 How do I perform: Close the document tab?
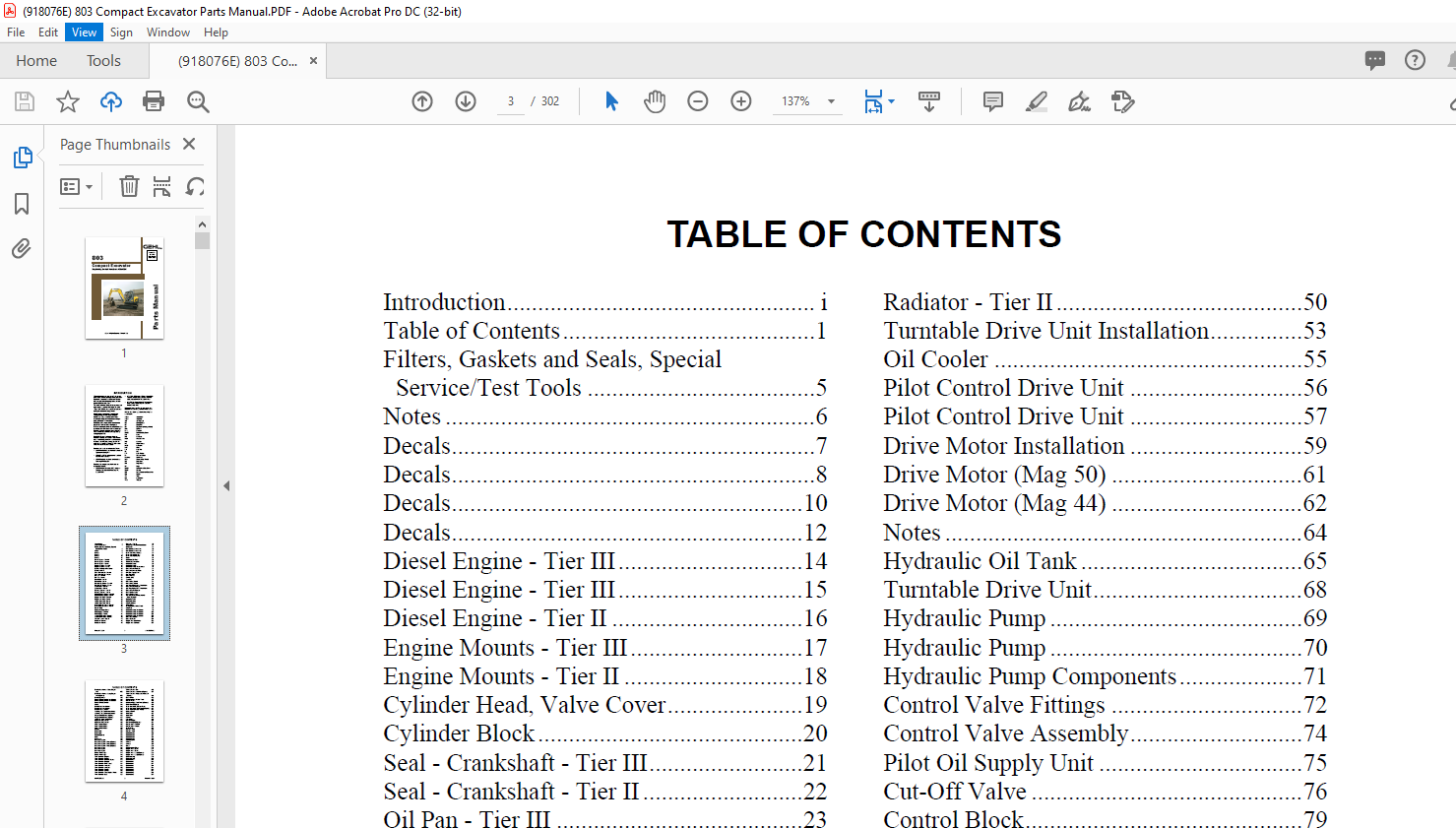313,61
